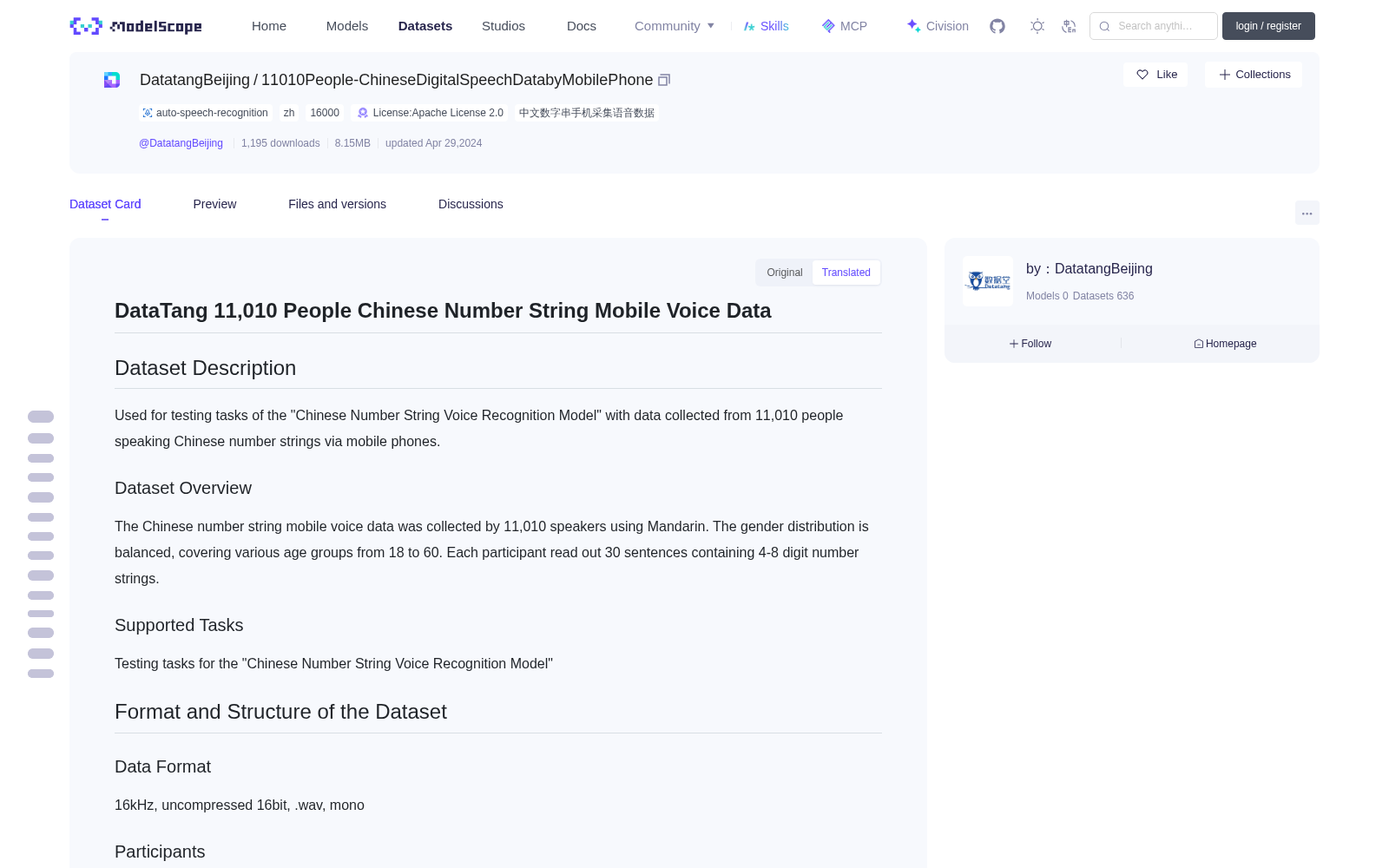
Task: Like this dataset
Action: click(x=1155, y=75)
